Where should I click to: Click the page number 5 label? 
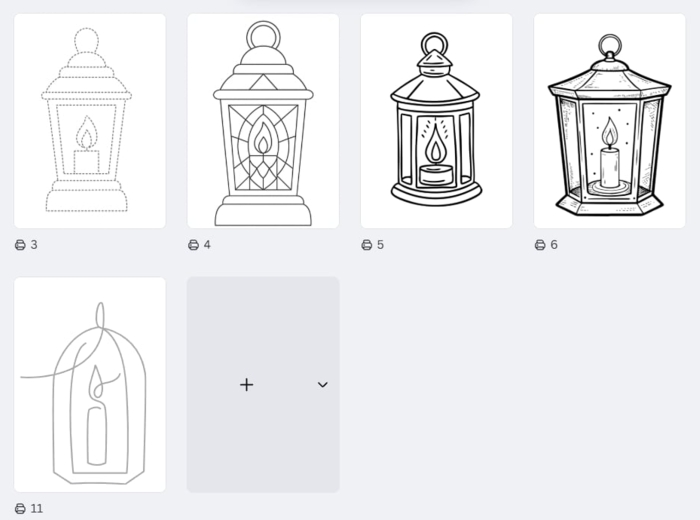[380, 245]
